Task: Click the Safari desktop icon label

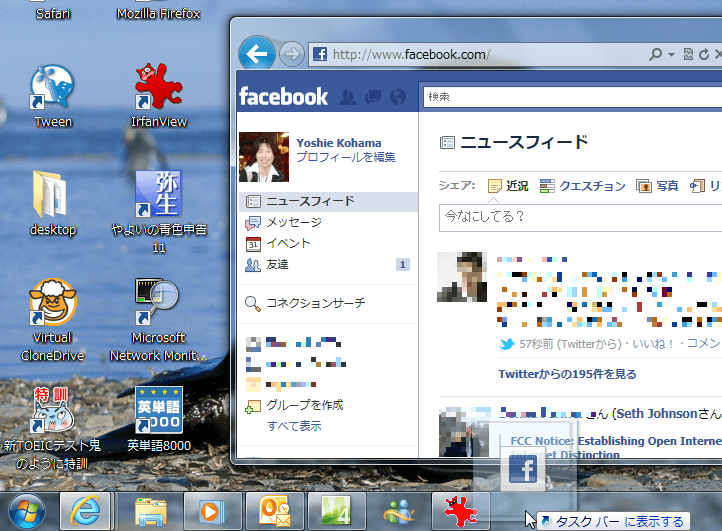Action: pyautogui.click(x=53, y=14)
